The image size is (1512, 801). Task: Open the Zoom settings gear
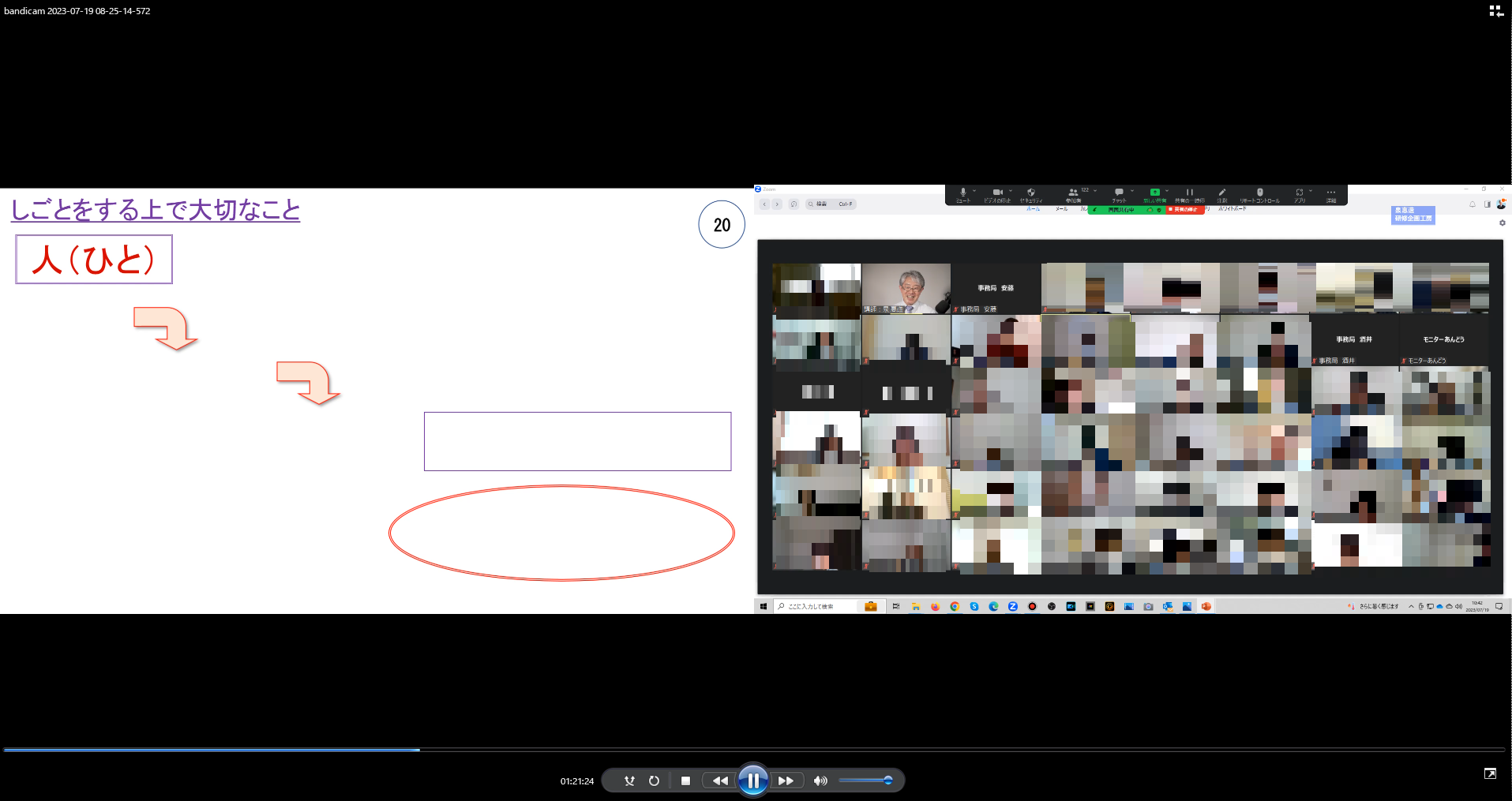pos(1503,223)
